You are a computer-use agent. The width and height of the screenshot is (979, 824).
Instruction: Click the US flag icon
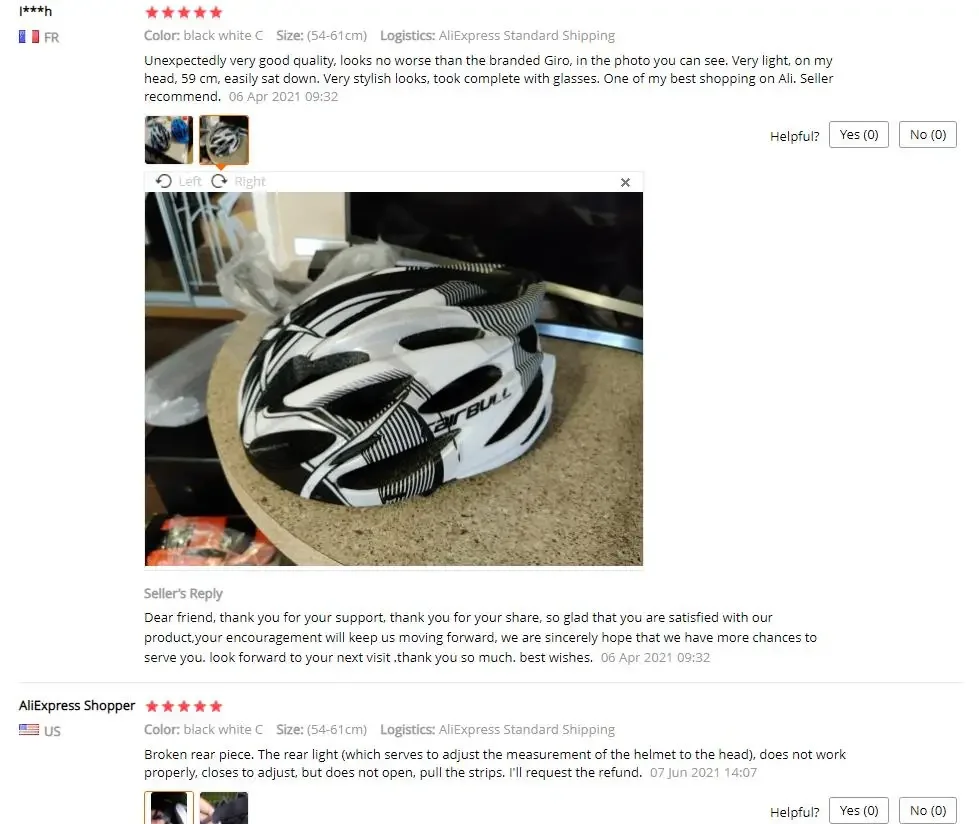[x=29, y=729]
